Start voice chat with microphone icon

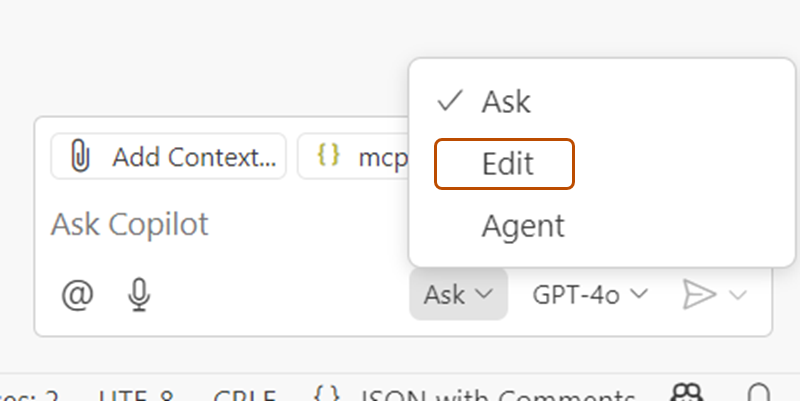[139, 294]
